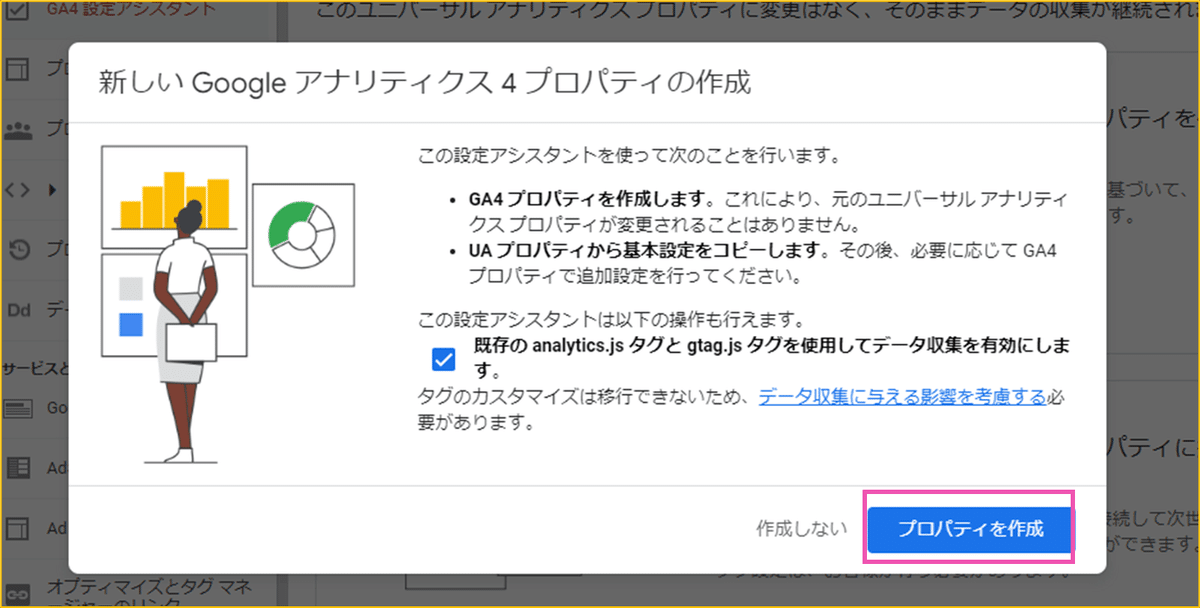Open GA4 設定アシスタント sidebar item
The width and height of the screenshot is (1200, 608).
pos(130,9)
